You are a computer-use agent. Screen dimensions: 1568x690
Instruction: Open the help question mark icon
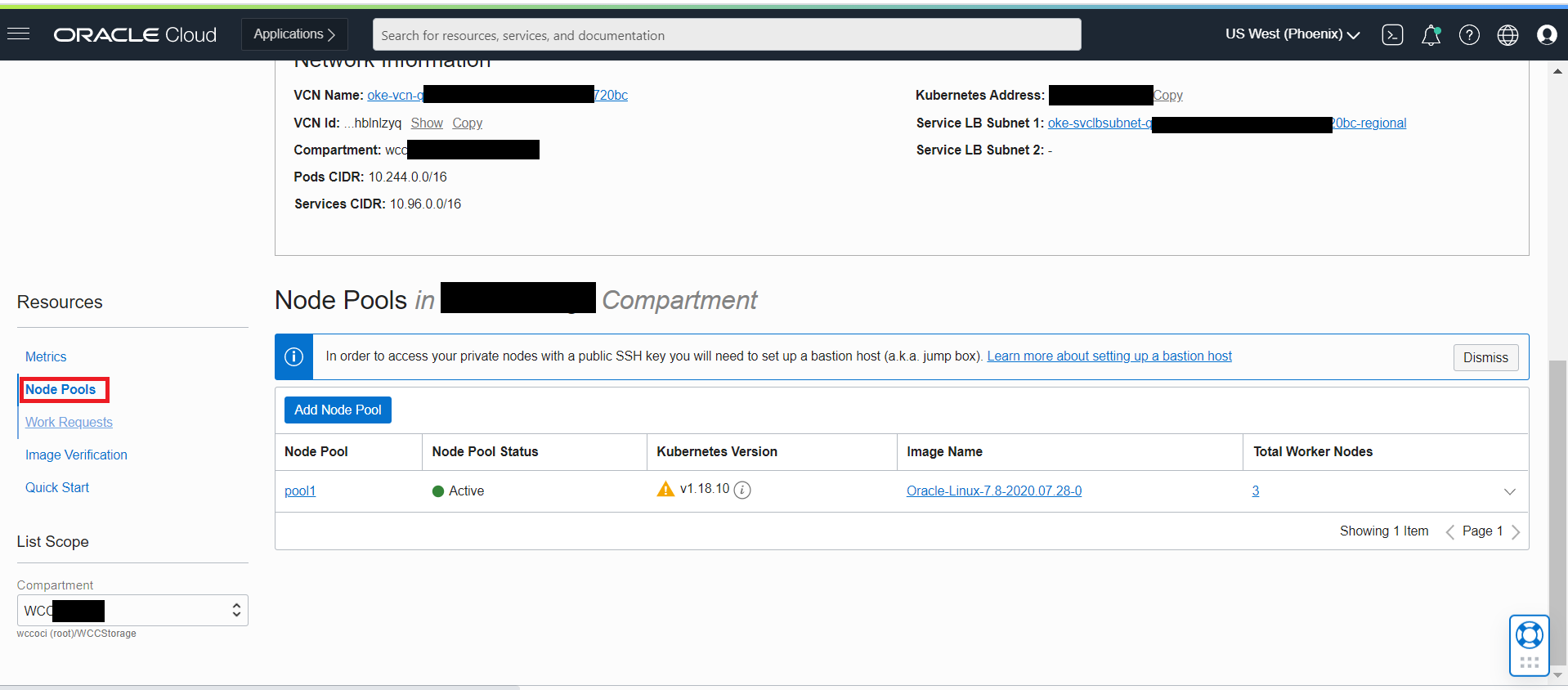point(1469,34)
